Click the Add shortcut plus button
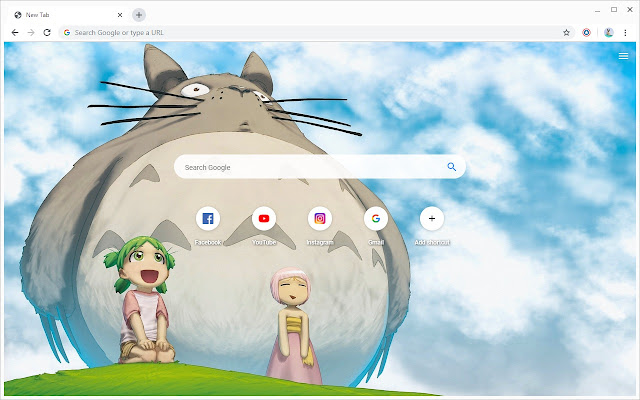 432,218
